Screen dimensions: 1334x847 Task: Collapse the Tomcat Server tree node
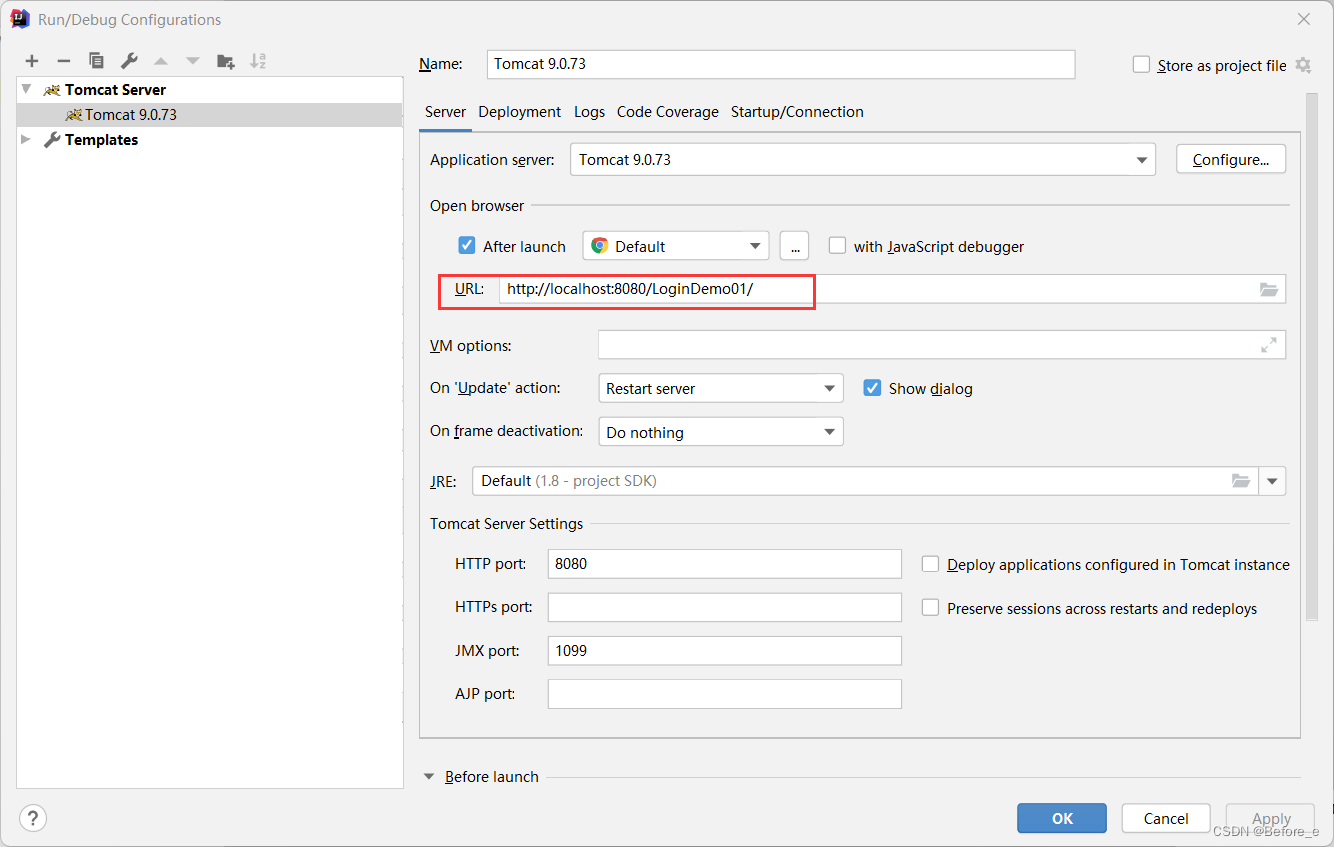click(x=27, y=89)
